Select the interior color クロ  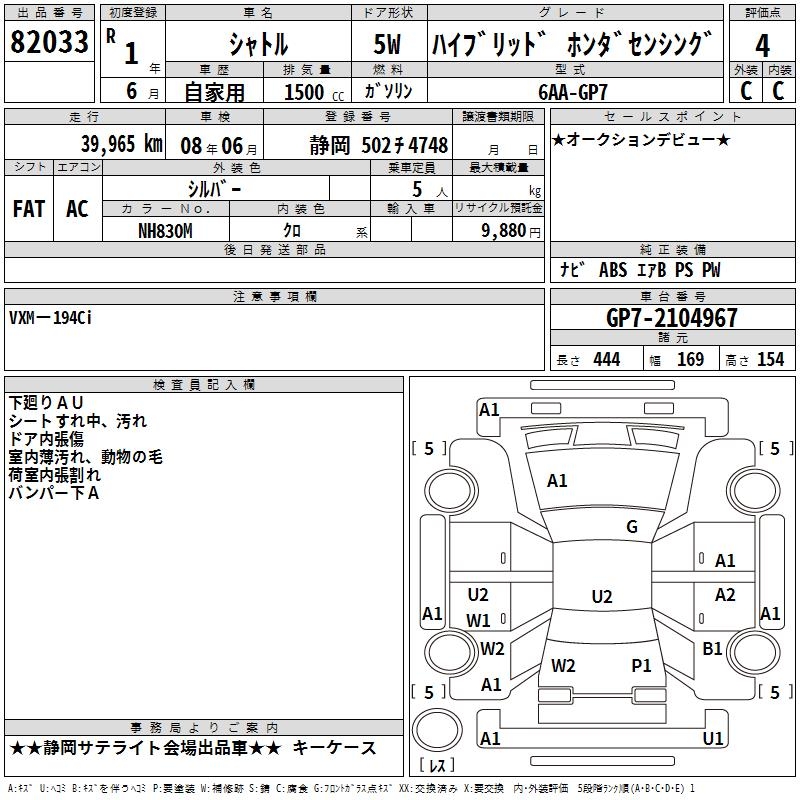pos(292,231)
